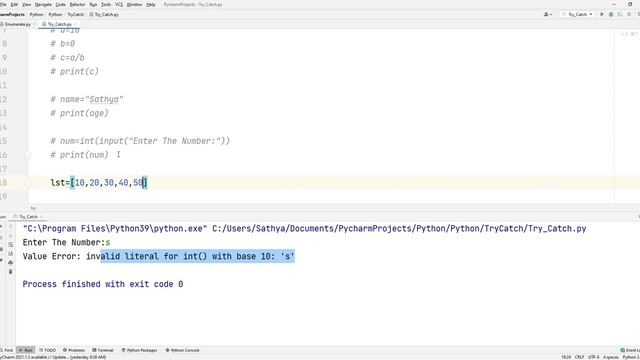The image size is (640, 360).
Task: Open the Python Packages tool window
Action: point(139,350)
